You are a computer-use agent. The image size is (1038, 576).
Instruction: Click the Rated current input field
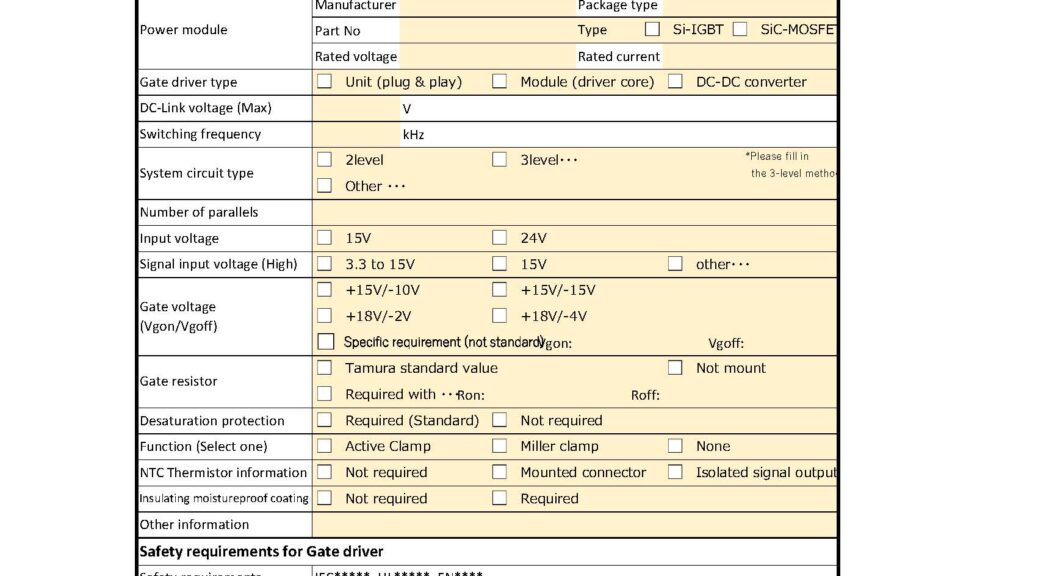pyautogui.click(x=749, y=56)
